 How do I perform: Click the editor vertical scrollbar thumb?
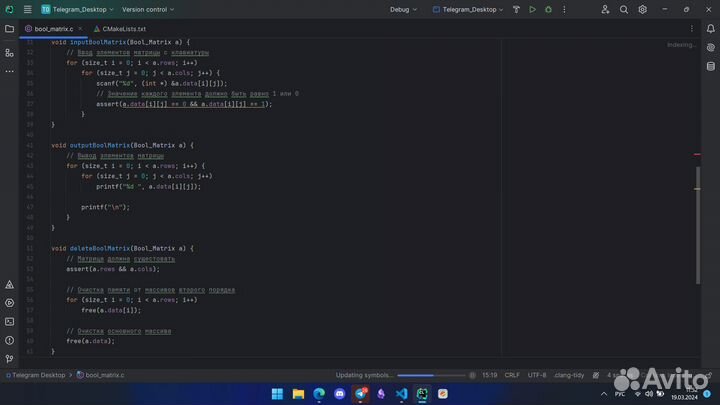[x=698, y=225]
